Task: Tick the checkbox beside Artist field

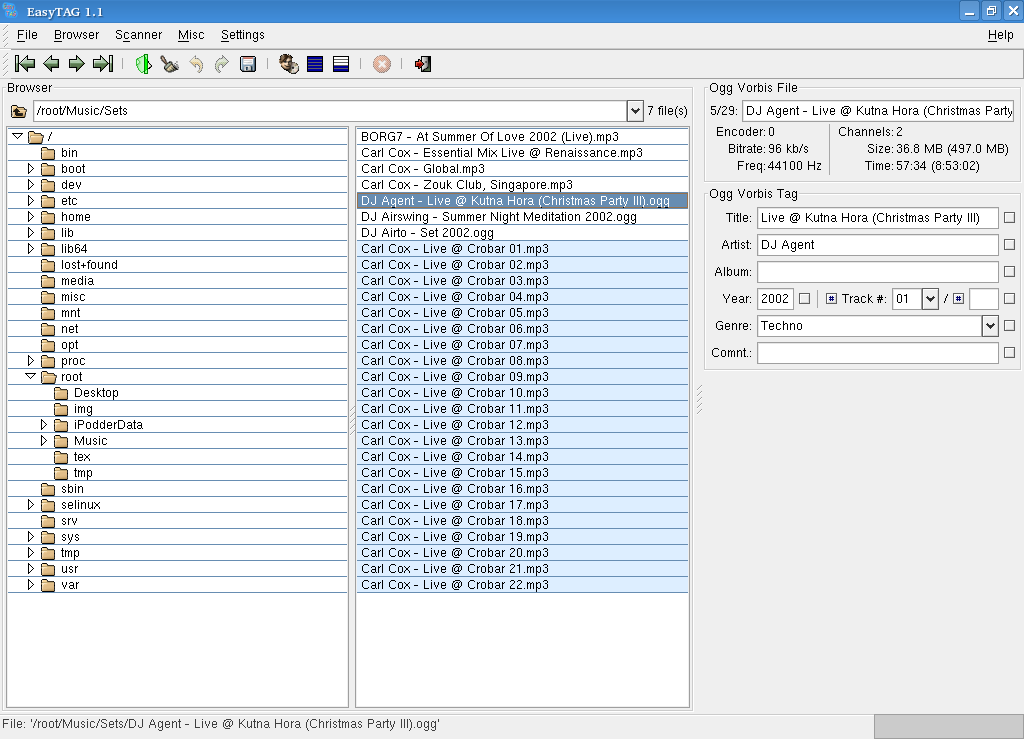Action: coord(1009,244)
